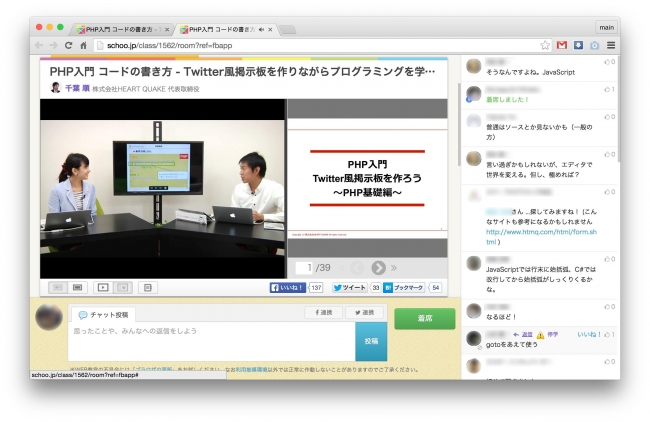The height and width of the screenshot is (422, 650).
Task: Go to the next slide
Action: [x=378, y=268]
